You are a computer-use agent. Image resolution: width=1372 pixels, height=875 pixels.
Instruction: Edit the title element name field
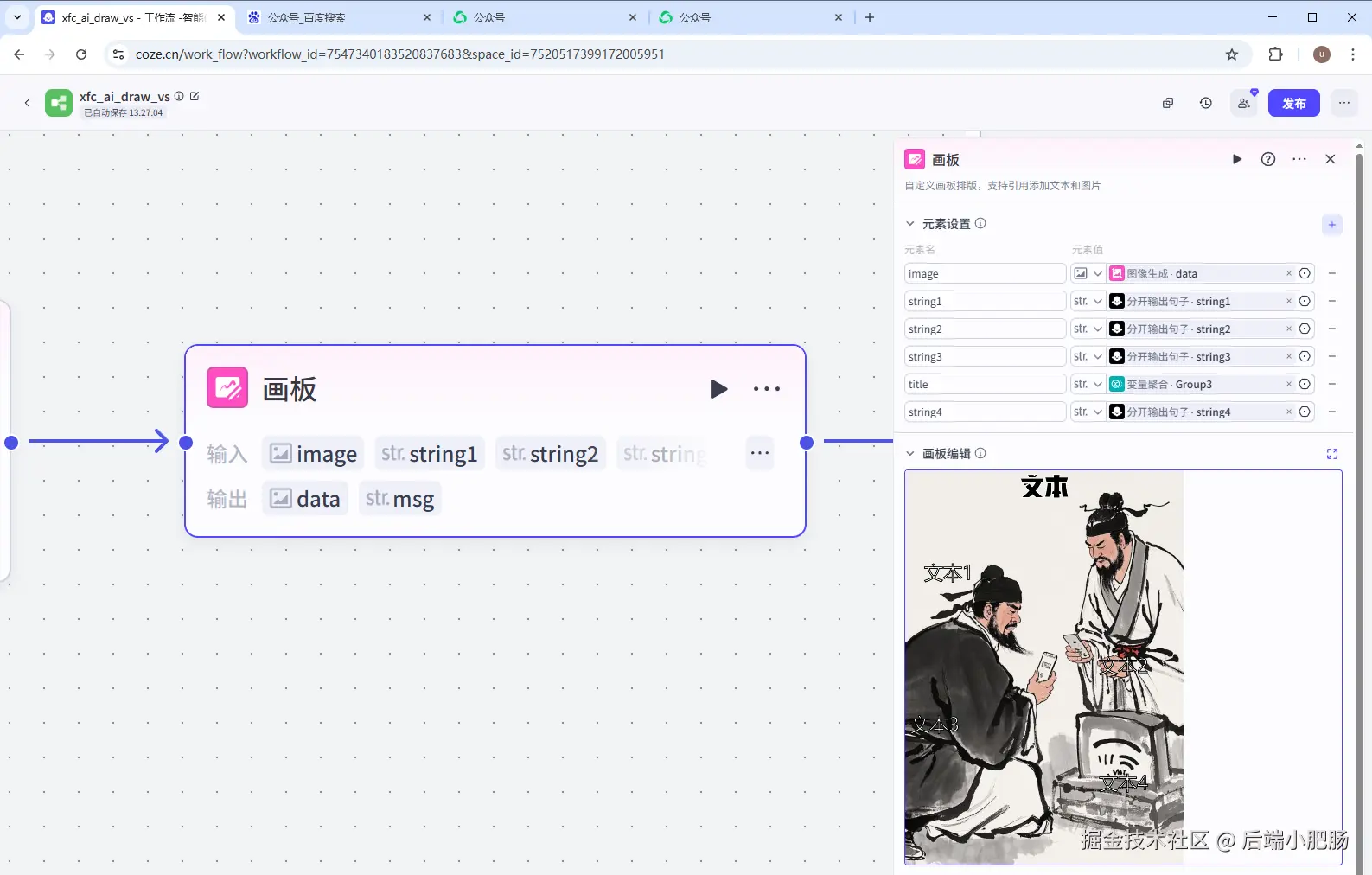(x=985, y=384)
